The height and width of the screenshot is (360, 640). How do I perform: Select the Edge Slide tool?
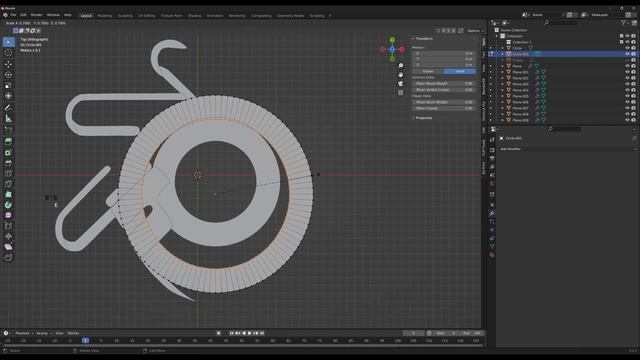click(8, 226)
